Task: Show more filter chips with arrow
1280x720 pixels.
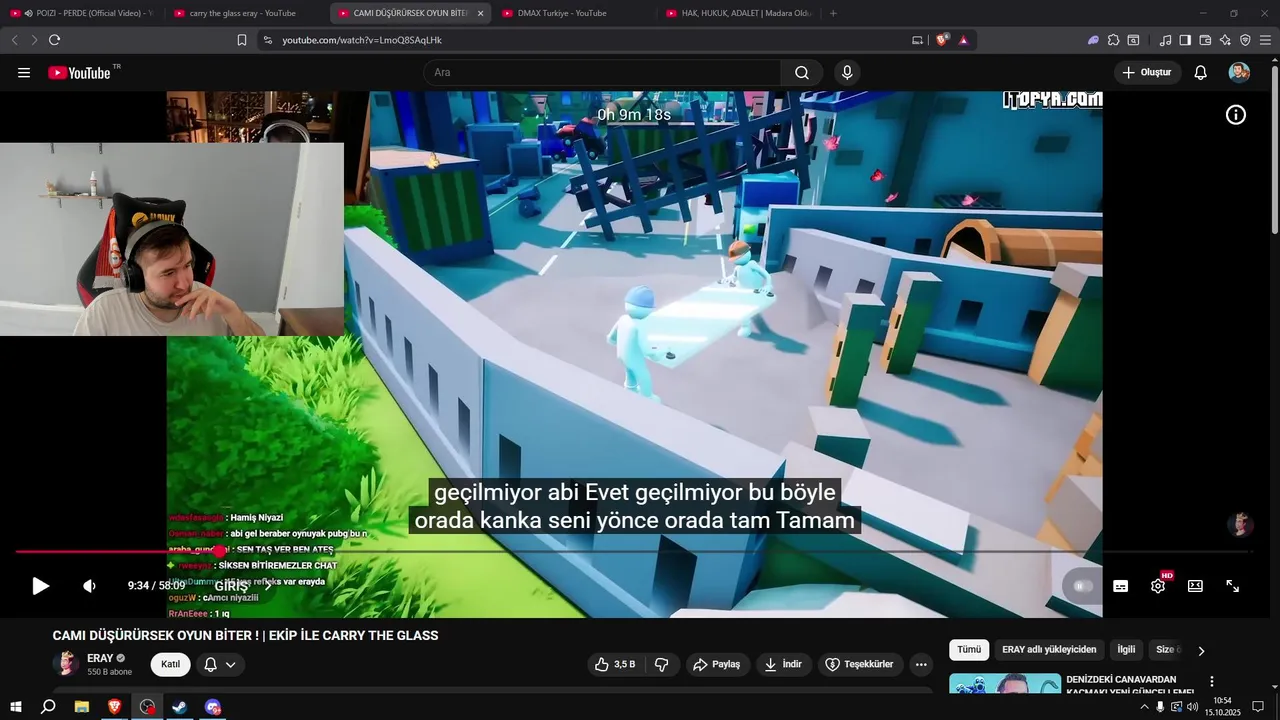Action: point(1201,650)
